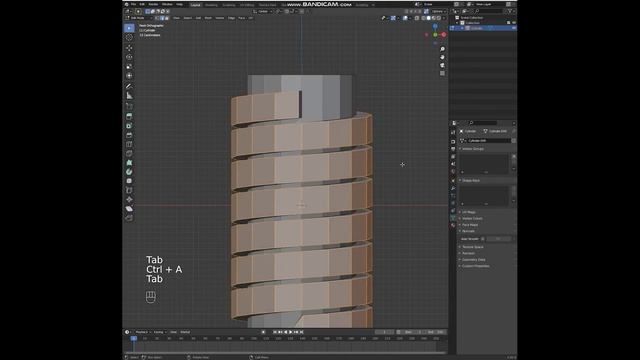Open the Modifiers wrench properties tab
Image resolution: width=640 pixels, height=360 pixels.
tap(453, 188)
